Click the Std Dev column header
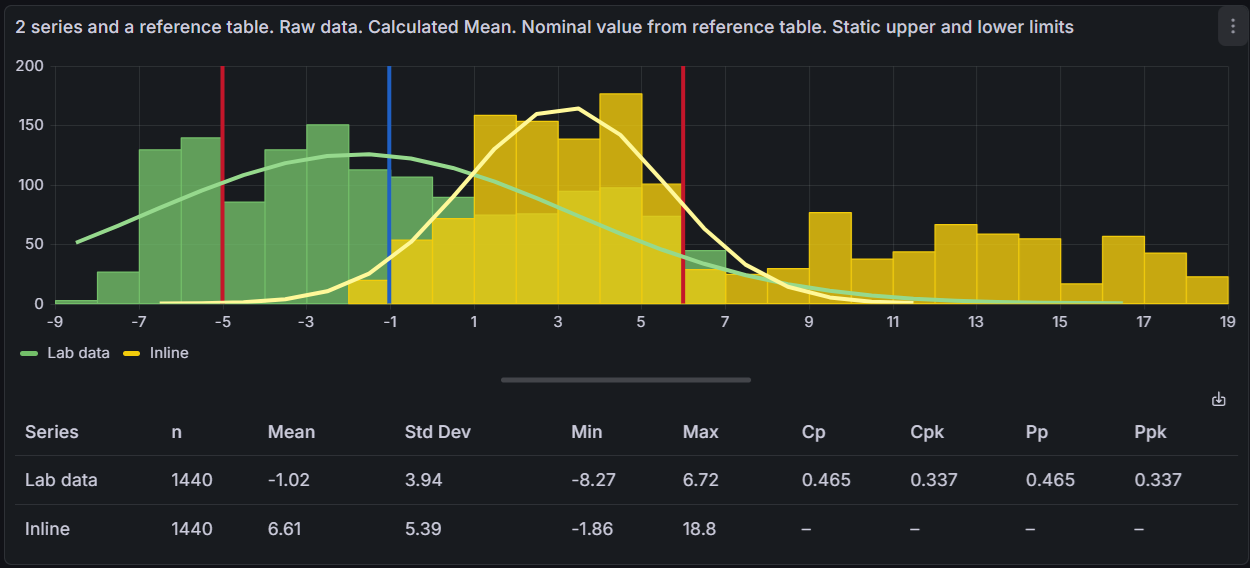This screenshot has height=568, width=1250. click(437, 432)
